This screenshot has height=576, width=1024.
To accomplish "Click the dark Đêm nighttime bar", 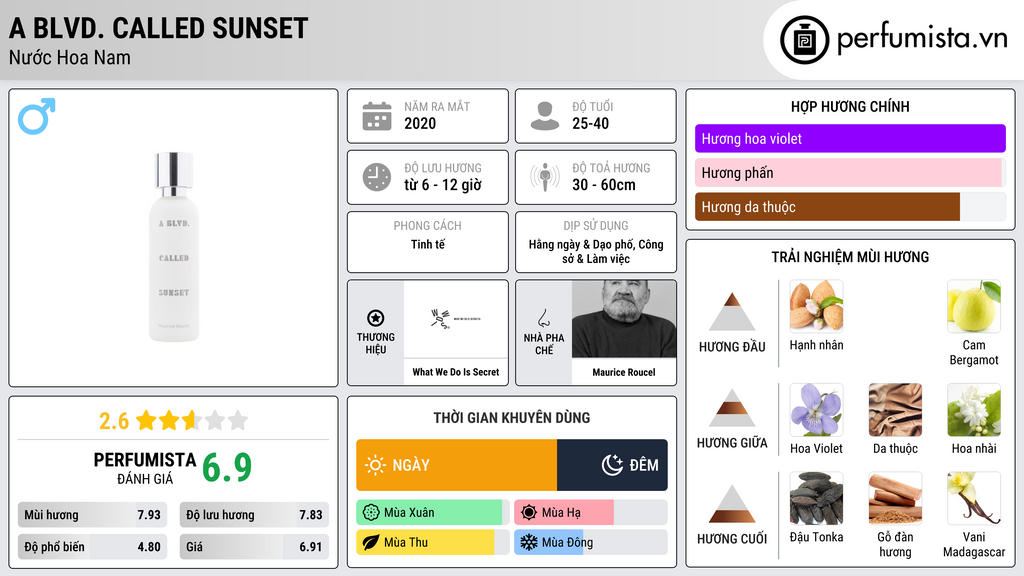I will point(612,465).
